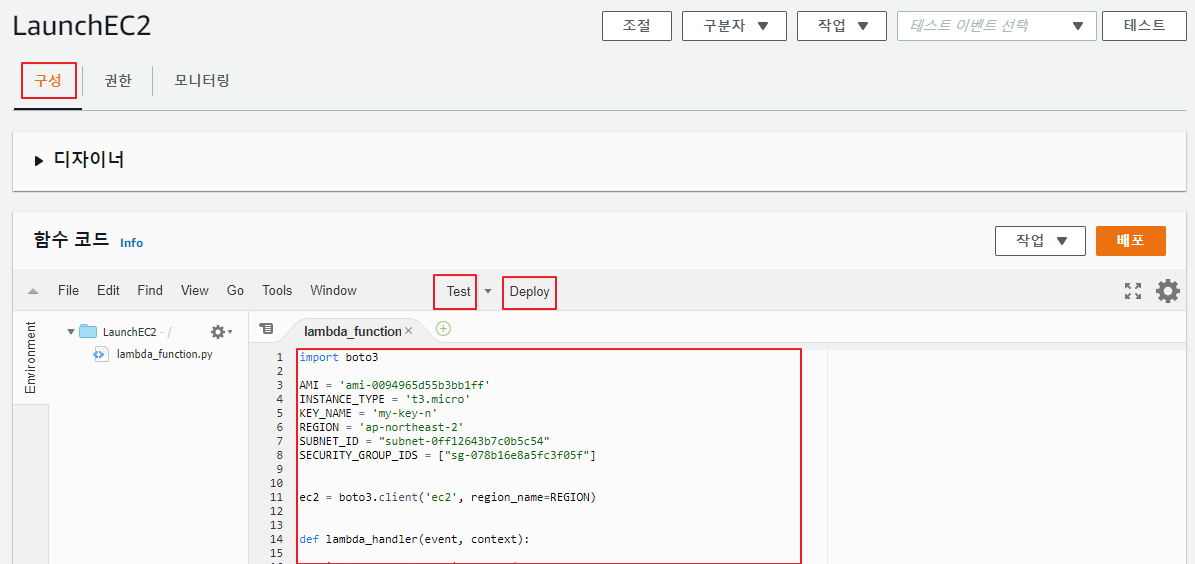The width and height of the screenshot is (1195, 564).
Task: Open the Tools menu
Action: coord(277,290)
